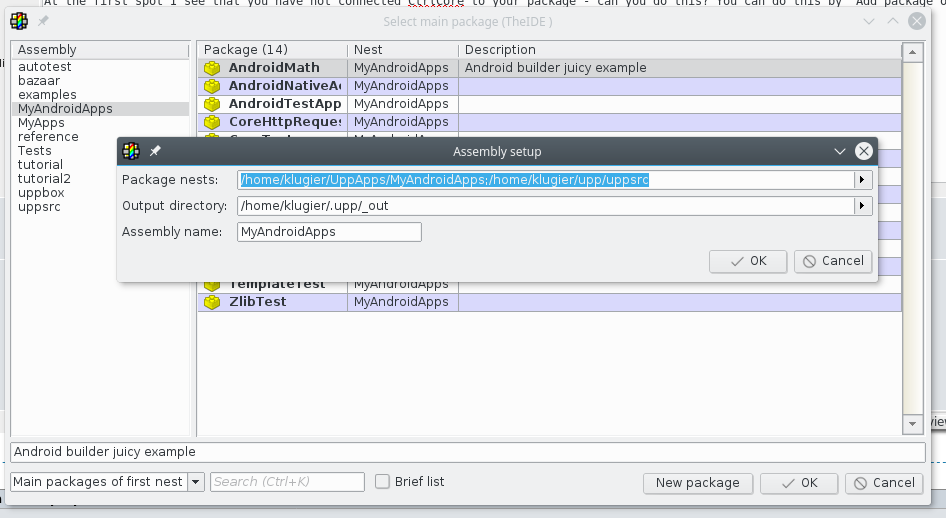
Task: Select the uppsrc assembly
Action: [40, 207]
